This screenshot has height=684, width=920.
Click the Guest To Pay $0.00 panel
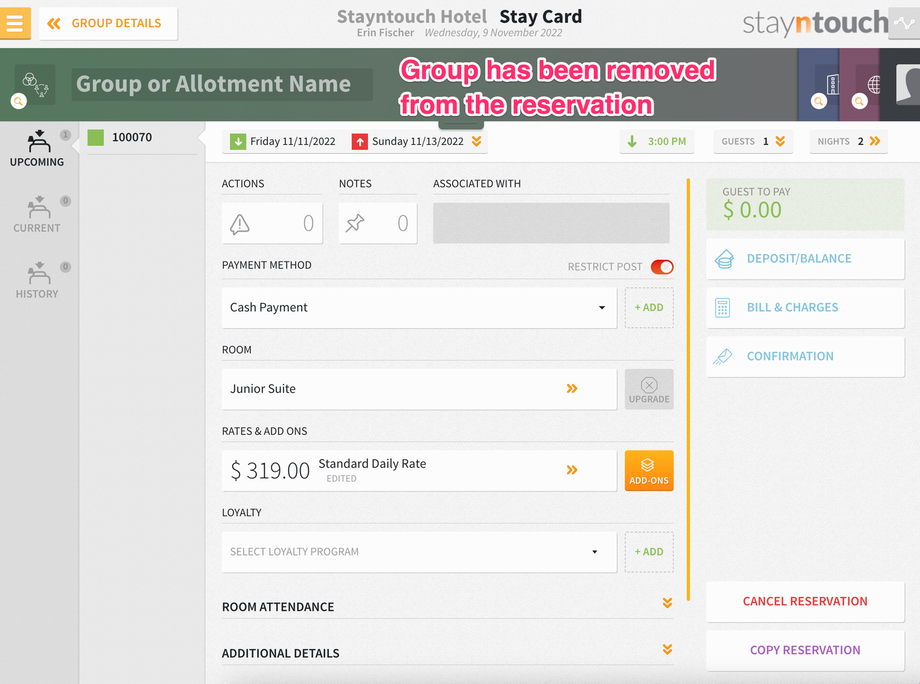coord(805,204)
